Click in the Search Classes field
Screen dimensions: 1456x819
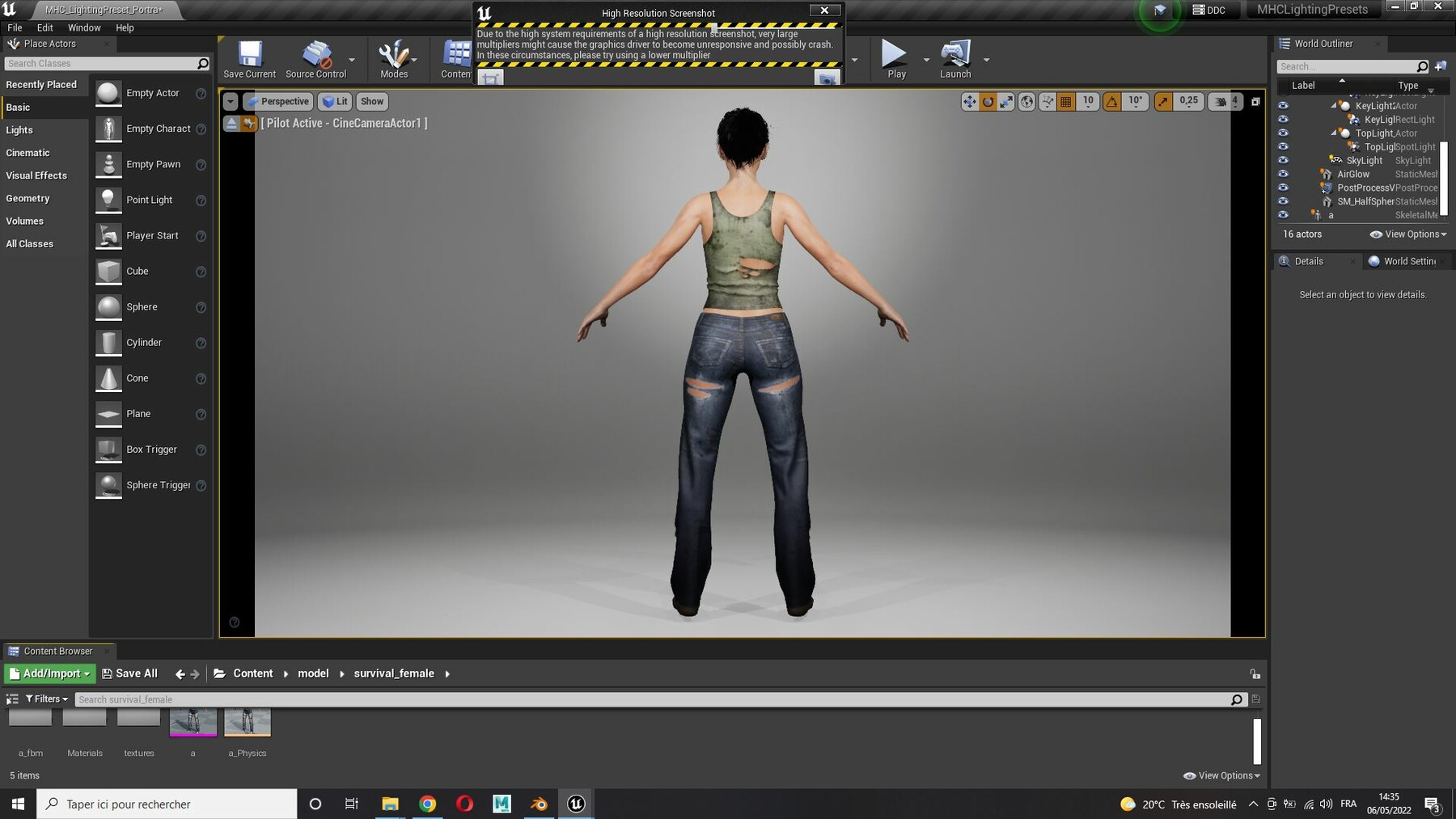coord(107,63)
